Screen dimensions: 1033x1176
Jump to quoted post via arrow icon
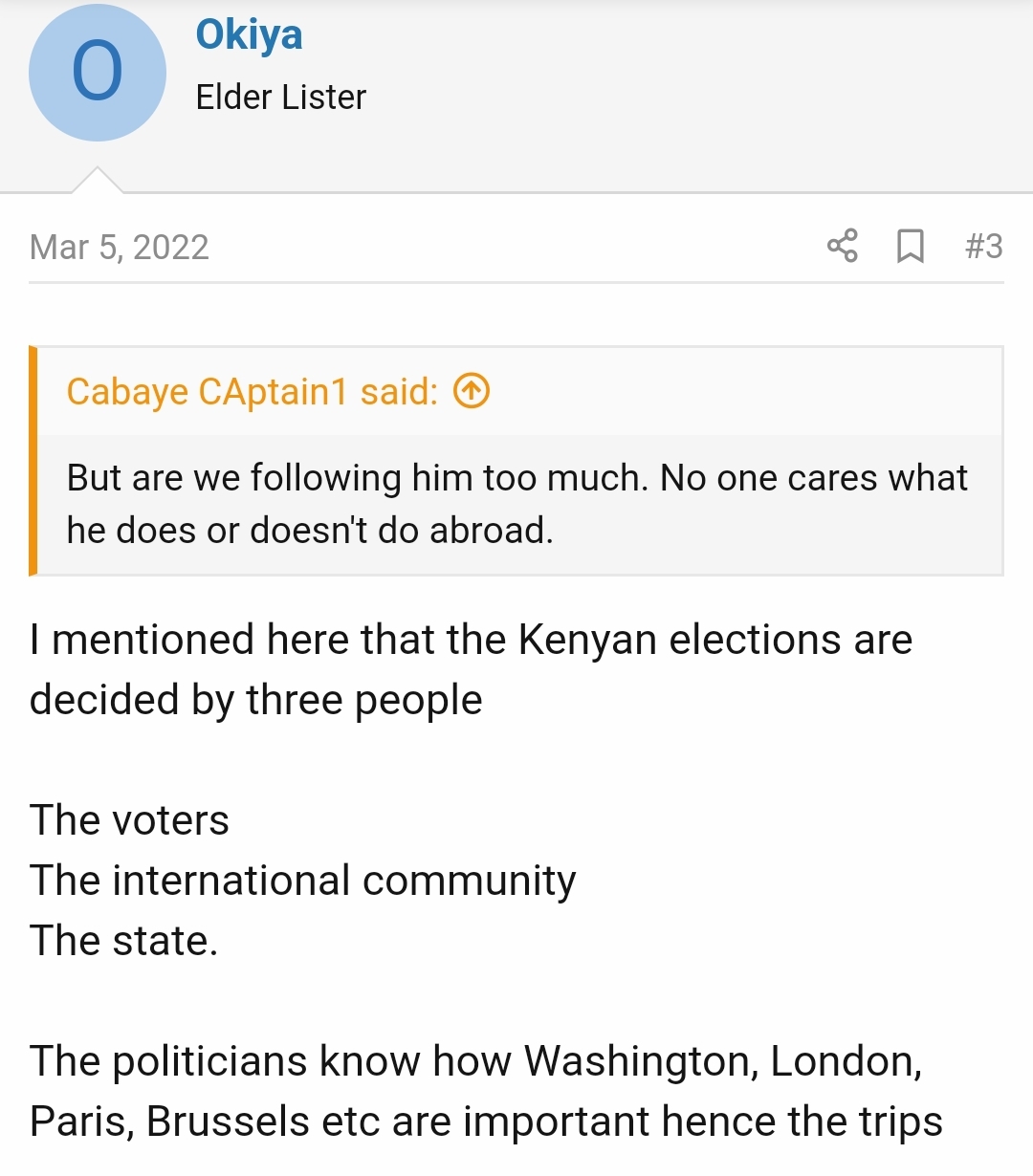(471, 391)
